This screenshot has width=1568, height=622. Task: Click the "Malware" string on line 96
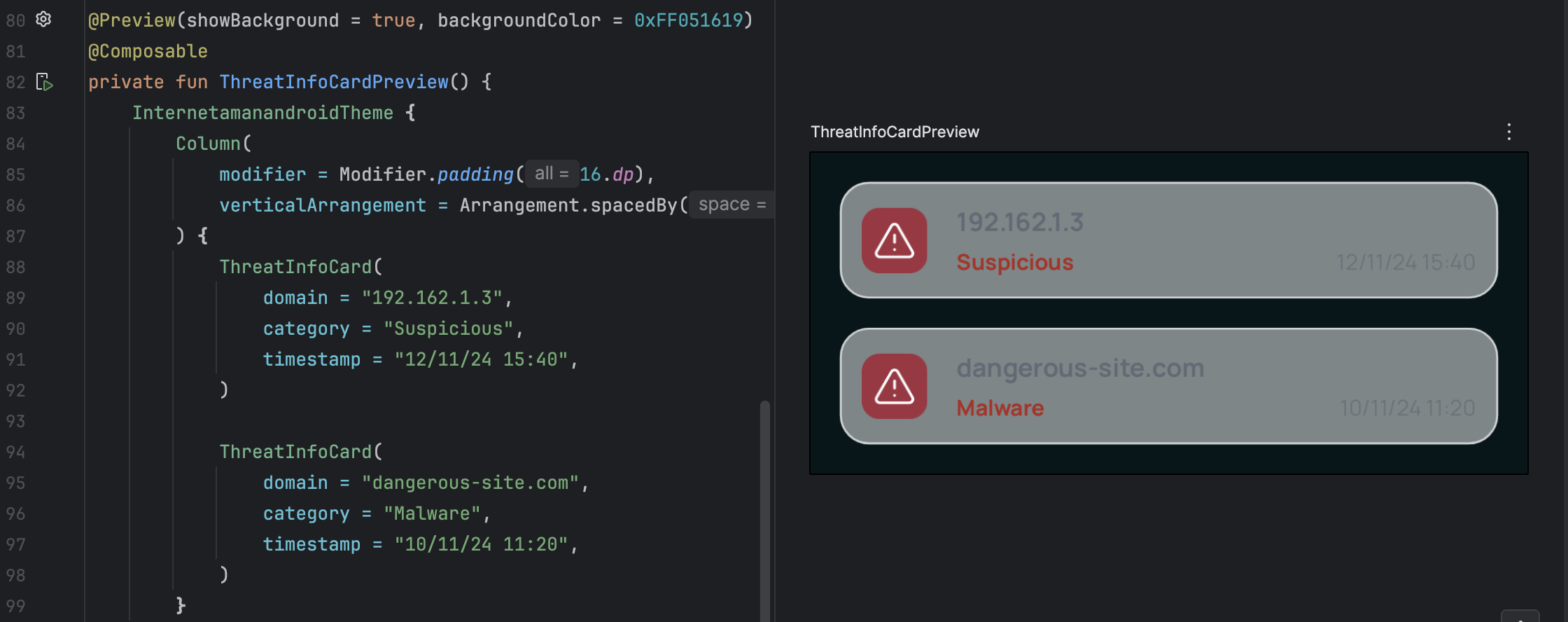click(432, 513)
